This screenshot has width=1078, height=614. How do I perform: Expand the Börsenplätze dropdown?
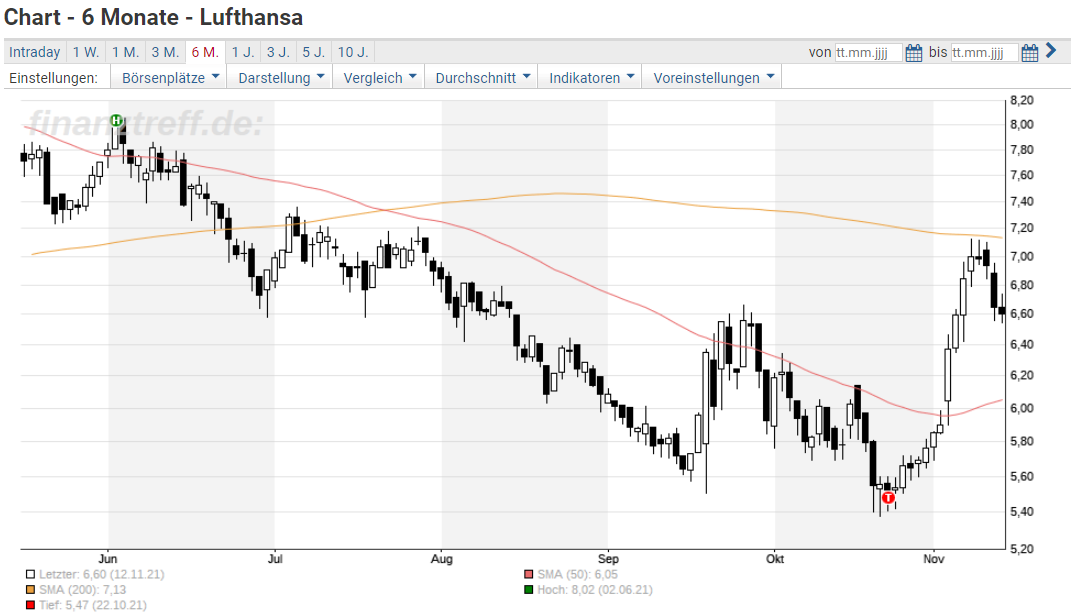click(170, 78)
